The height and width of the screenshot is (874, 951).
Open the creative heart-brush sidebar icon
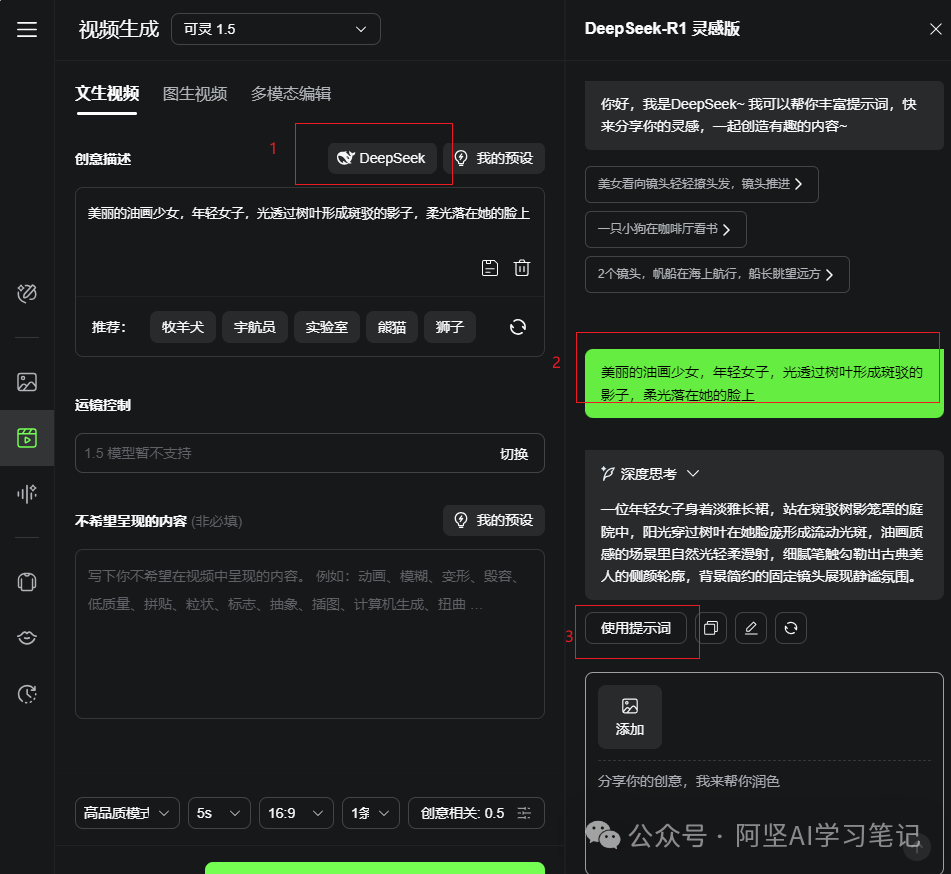(x=27, y=294)
